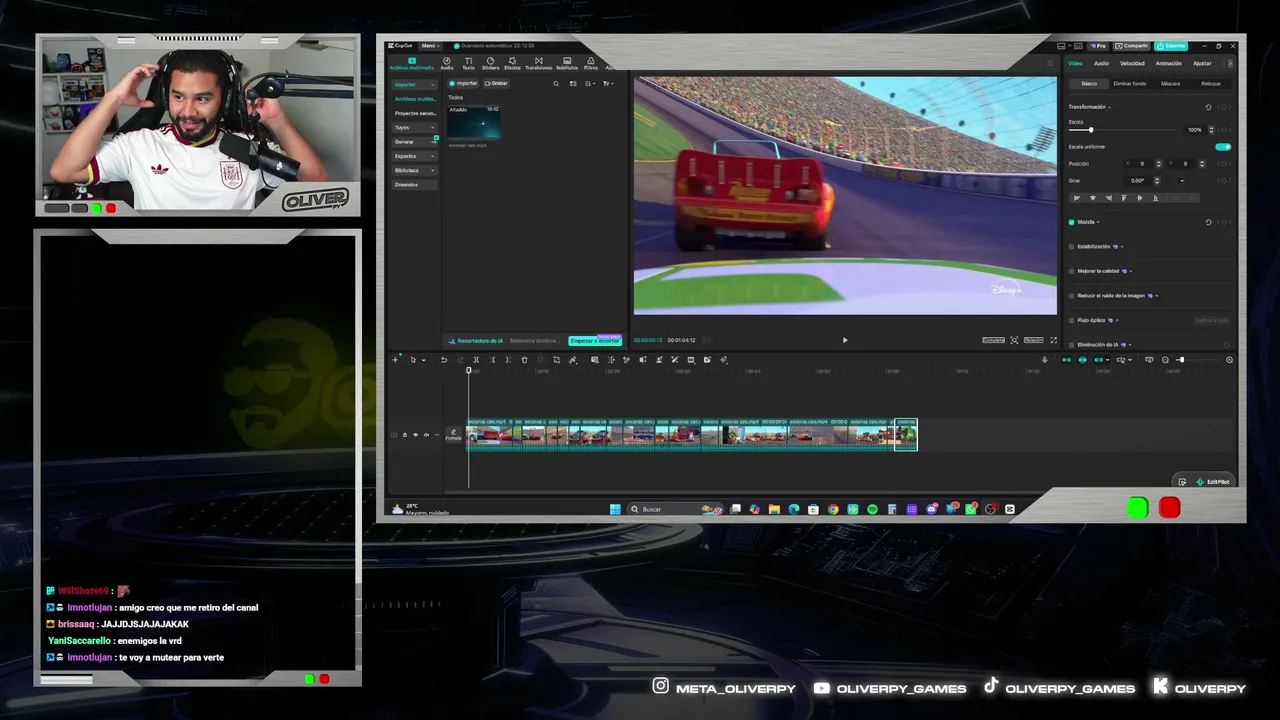1280x720 pixels.
Task: Select the Máscara sub-tab
Action: 1170,84
